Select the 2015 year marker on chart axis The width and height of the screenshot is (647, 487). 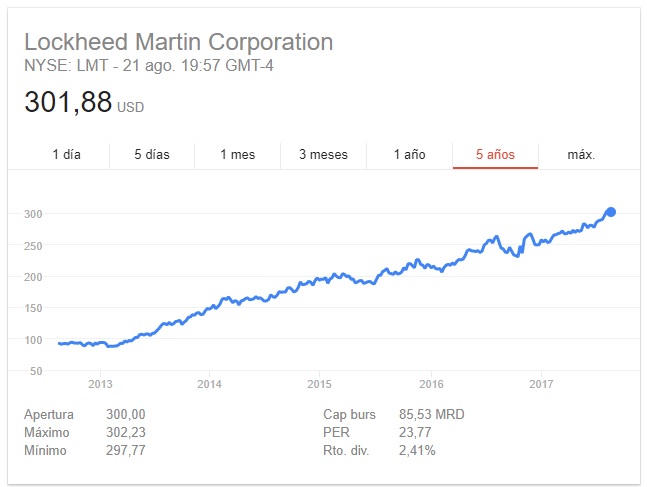point(319,384)
